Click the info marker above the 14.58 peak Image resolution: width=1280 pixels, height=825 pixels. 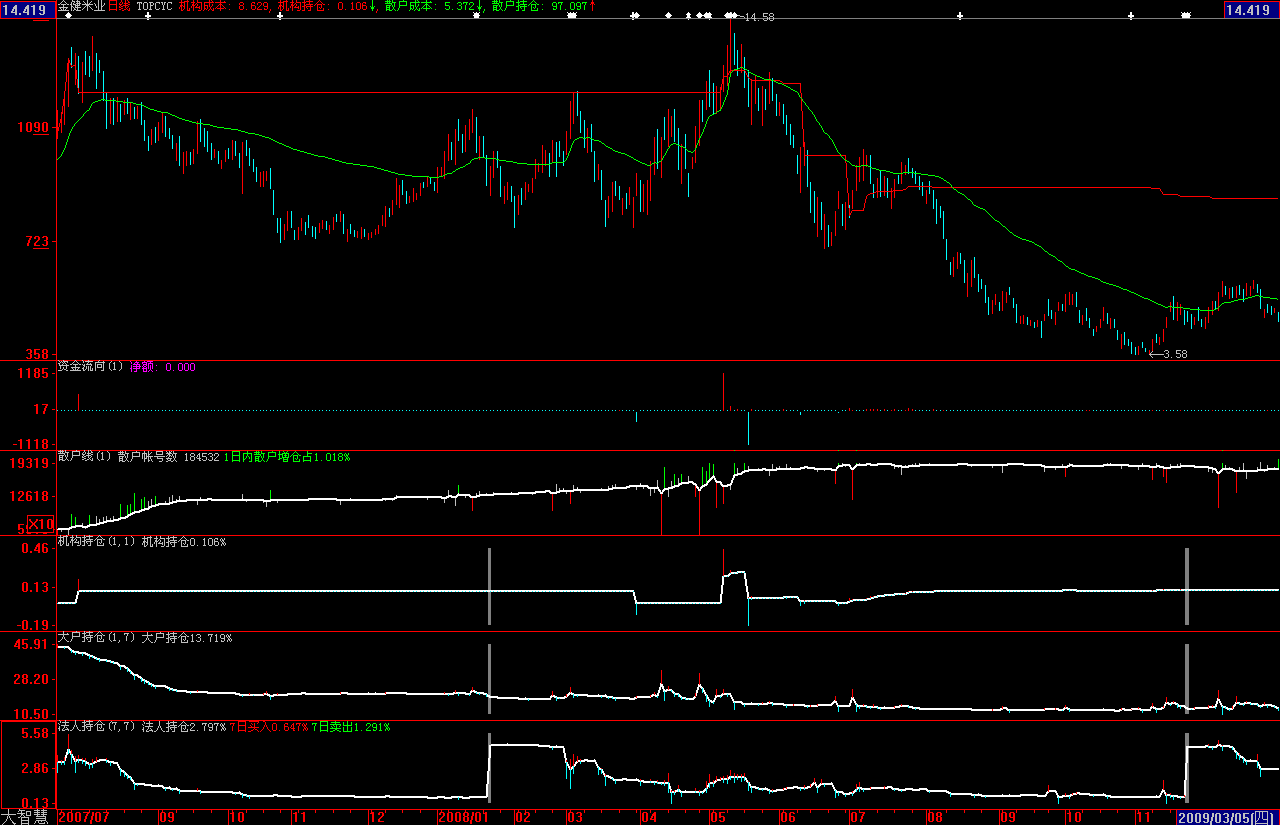click(730, 16)
